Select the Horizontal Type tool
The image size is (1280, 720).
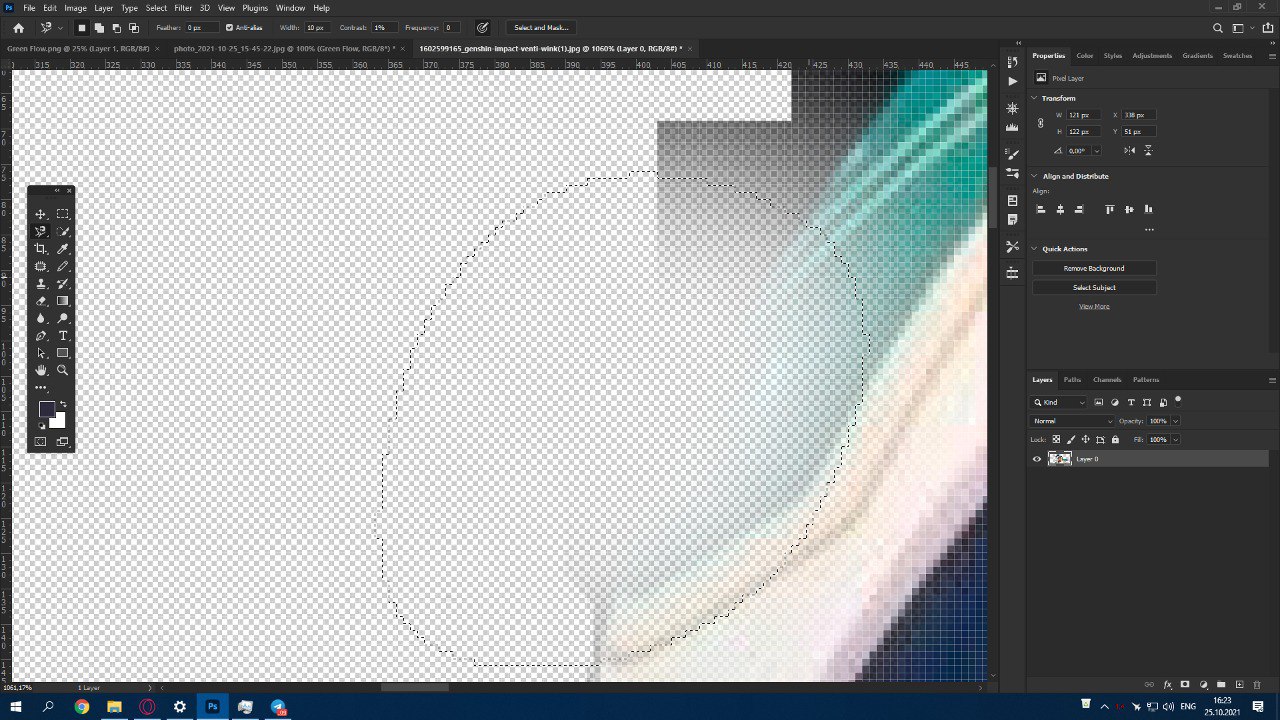pos(63,336)
